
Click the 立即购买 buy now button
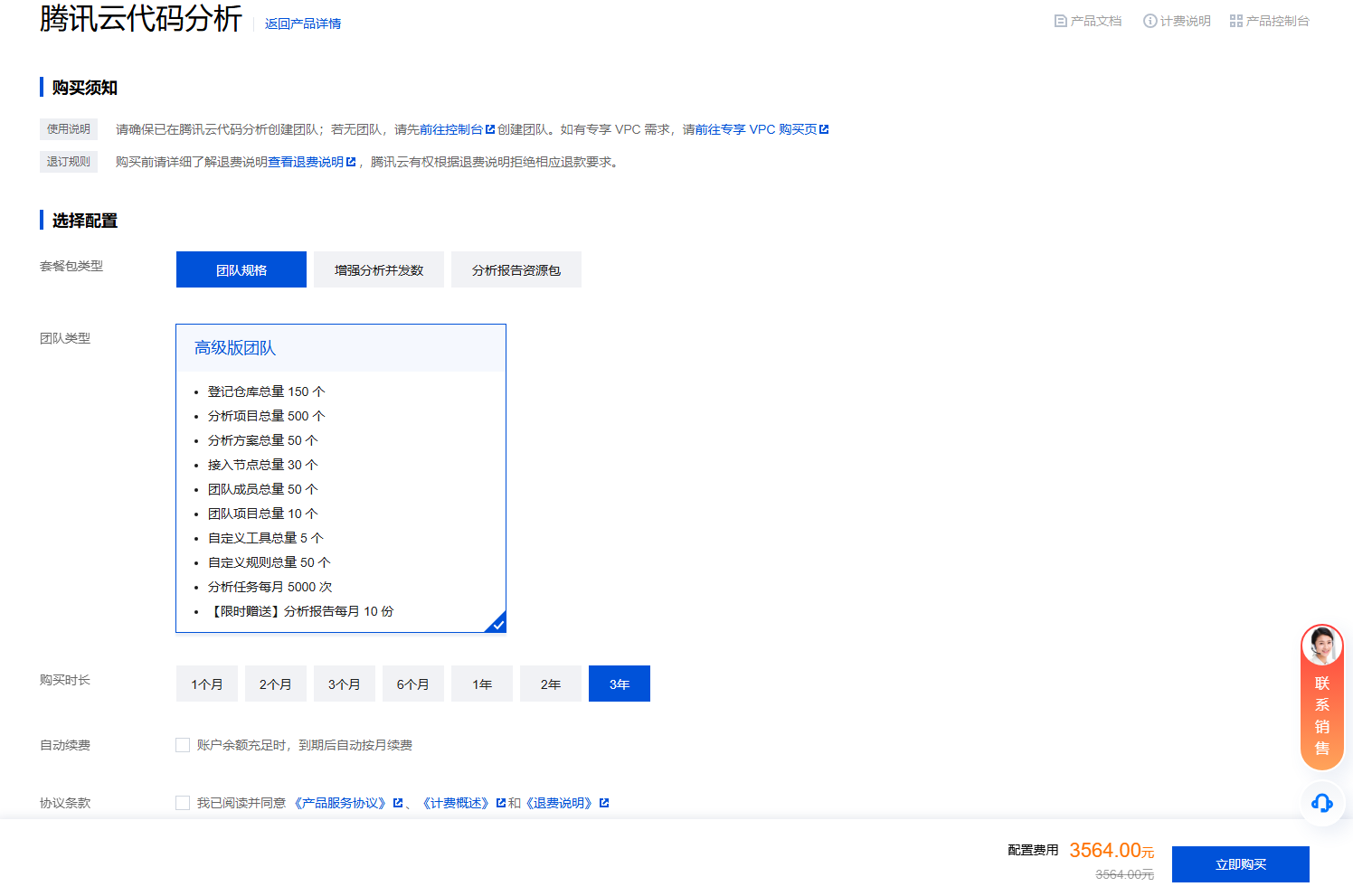[1240, 864]
